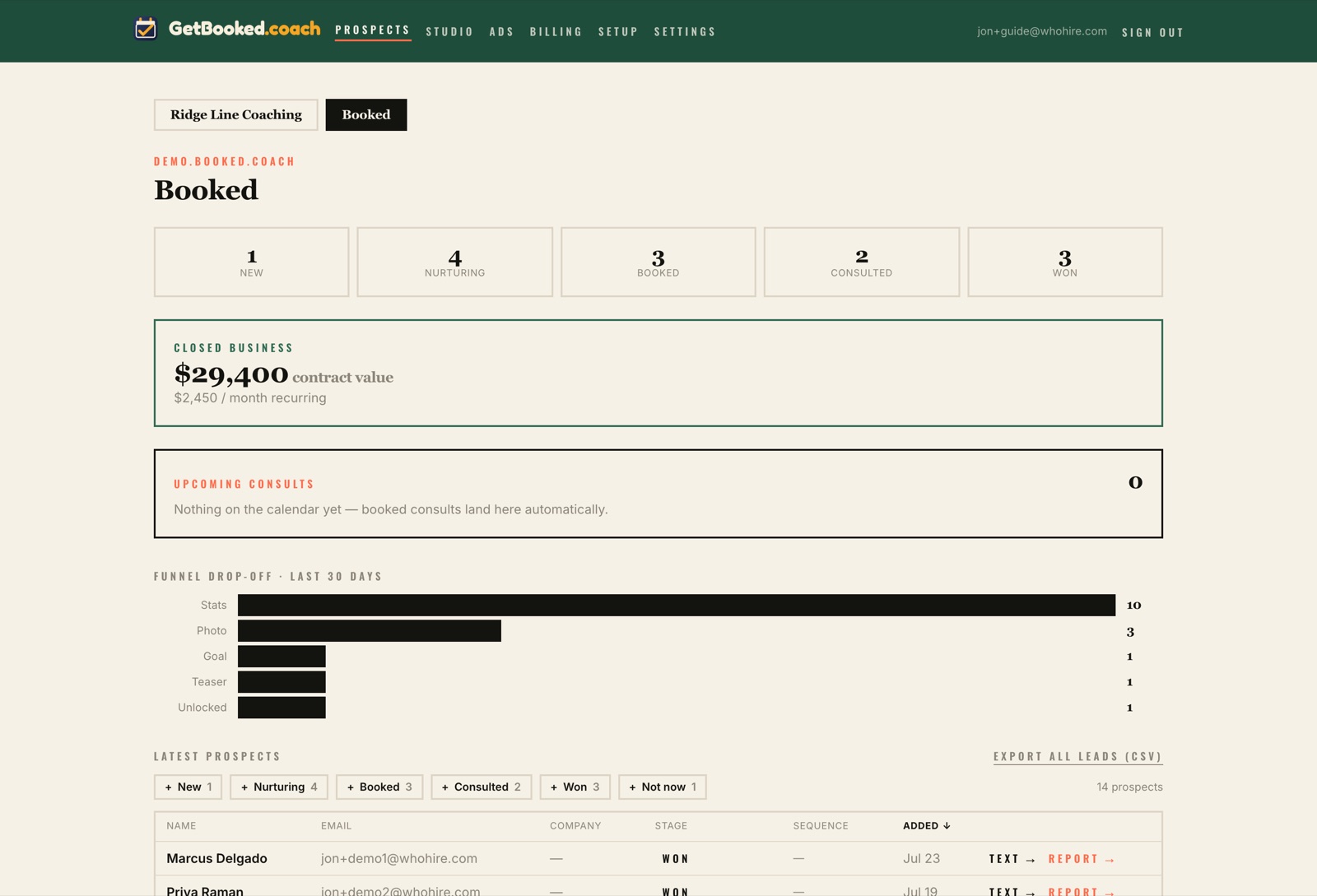Image resolution: width=1317 pixels, height=896 pixels.
Task: Toggle the Not now 1 filter chip
Action: 663,787
